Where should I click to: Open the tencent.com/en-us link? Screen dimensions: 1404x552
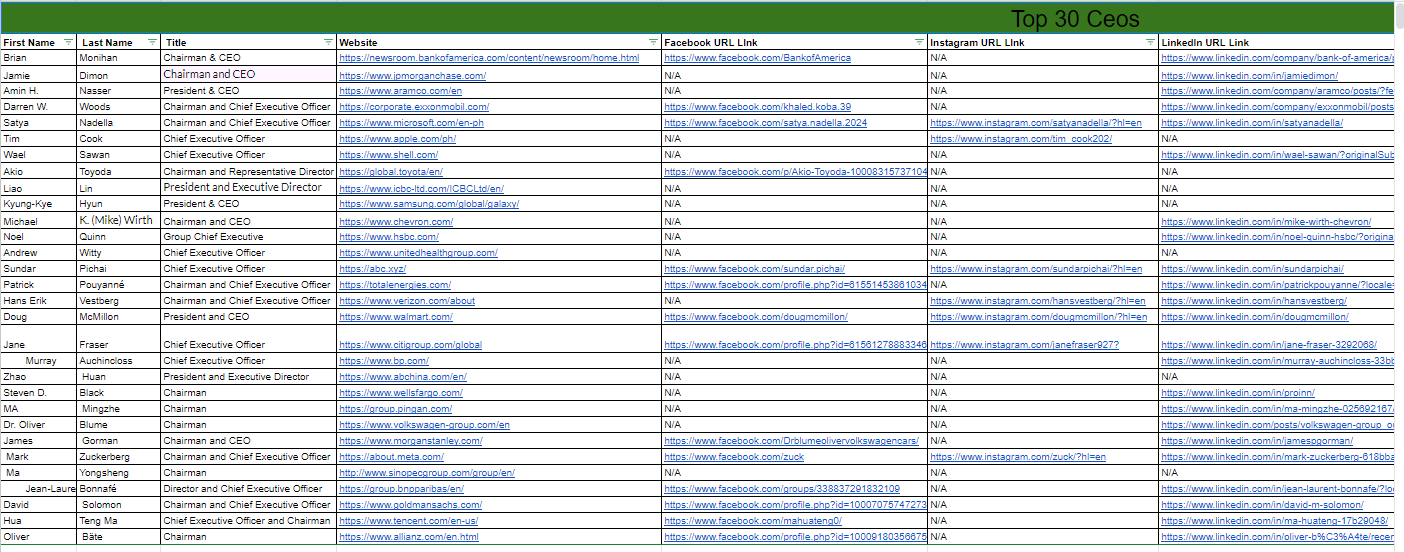tap(408, 521)
